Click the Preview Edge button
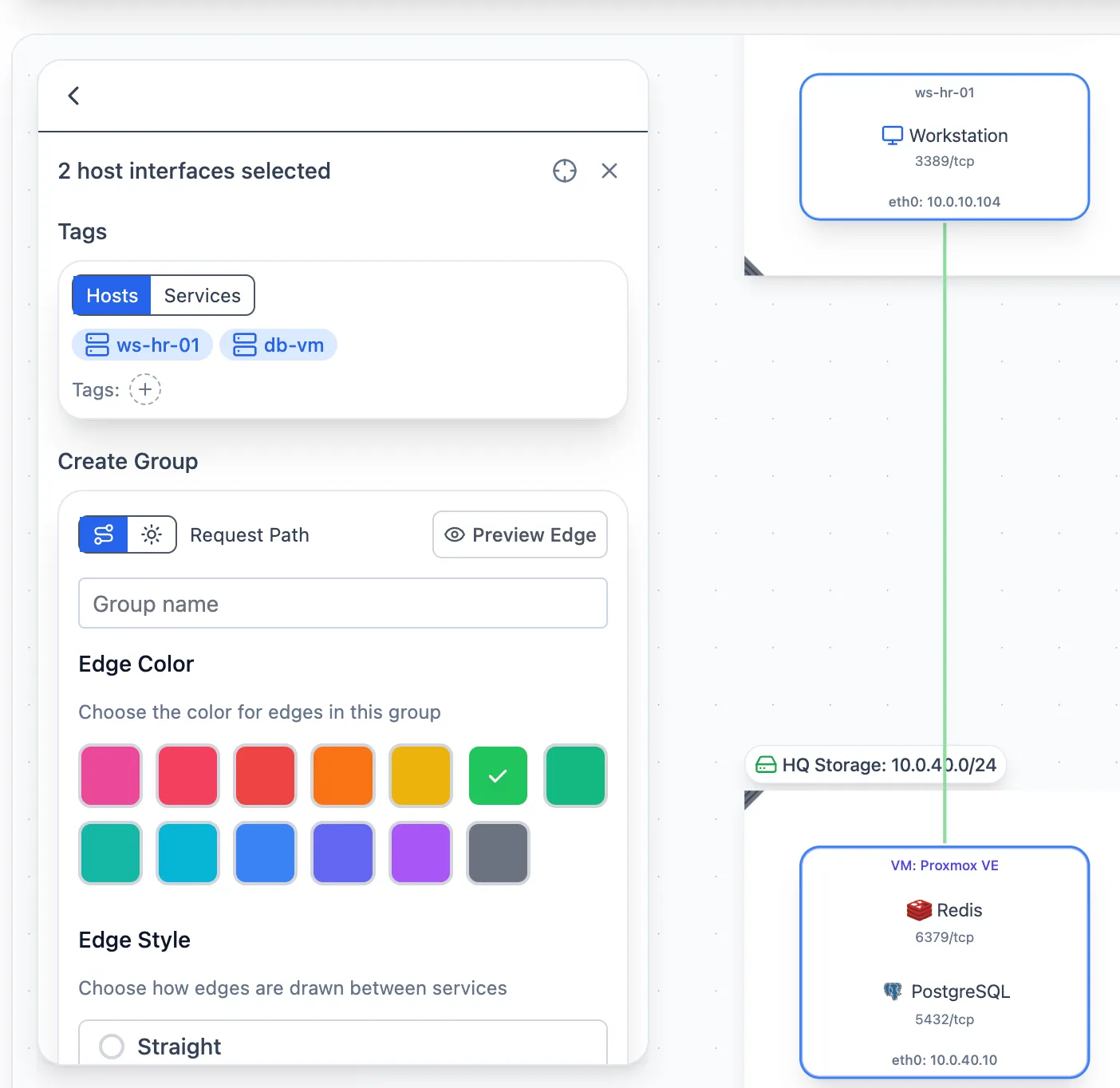Image resolution: width=1120 pixels, height=1088 pixels. 520,534
